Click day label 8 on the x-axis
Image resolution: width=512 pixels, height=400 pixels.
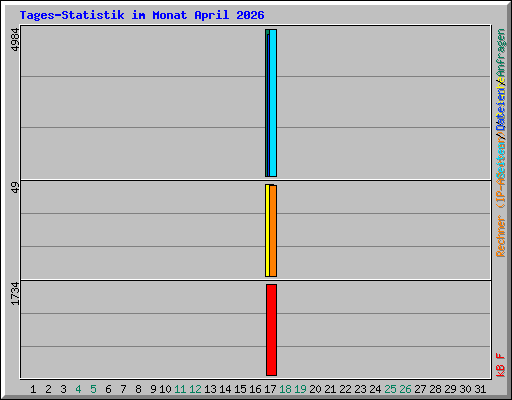tap(138, 389)
